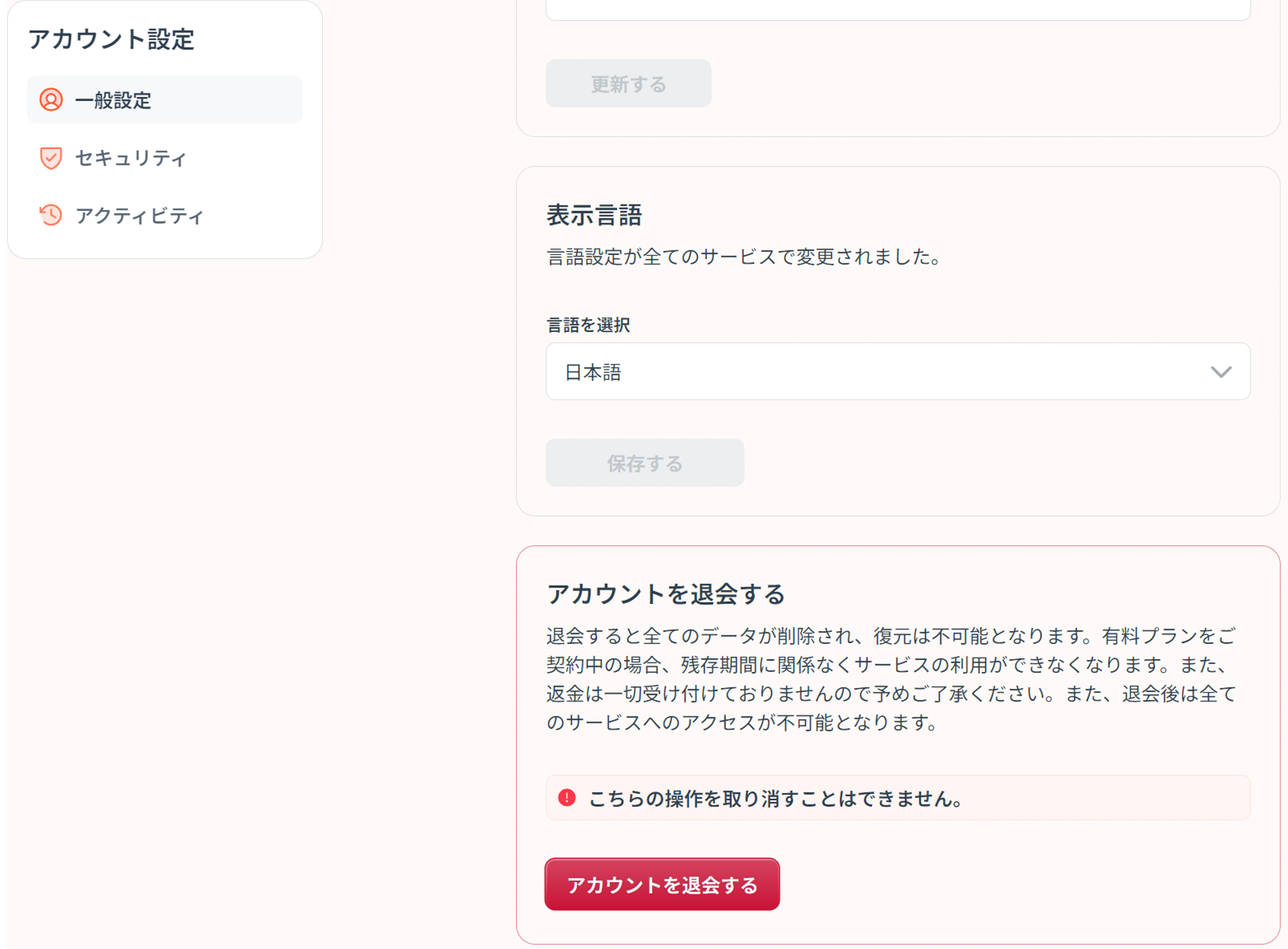
Task: Click the red アカウントを退会する button
Action: (x=663, y=884)
